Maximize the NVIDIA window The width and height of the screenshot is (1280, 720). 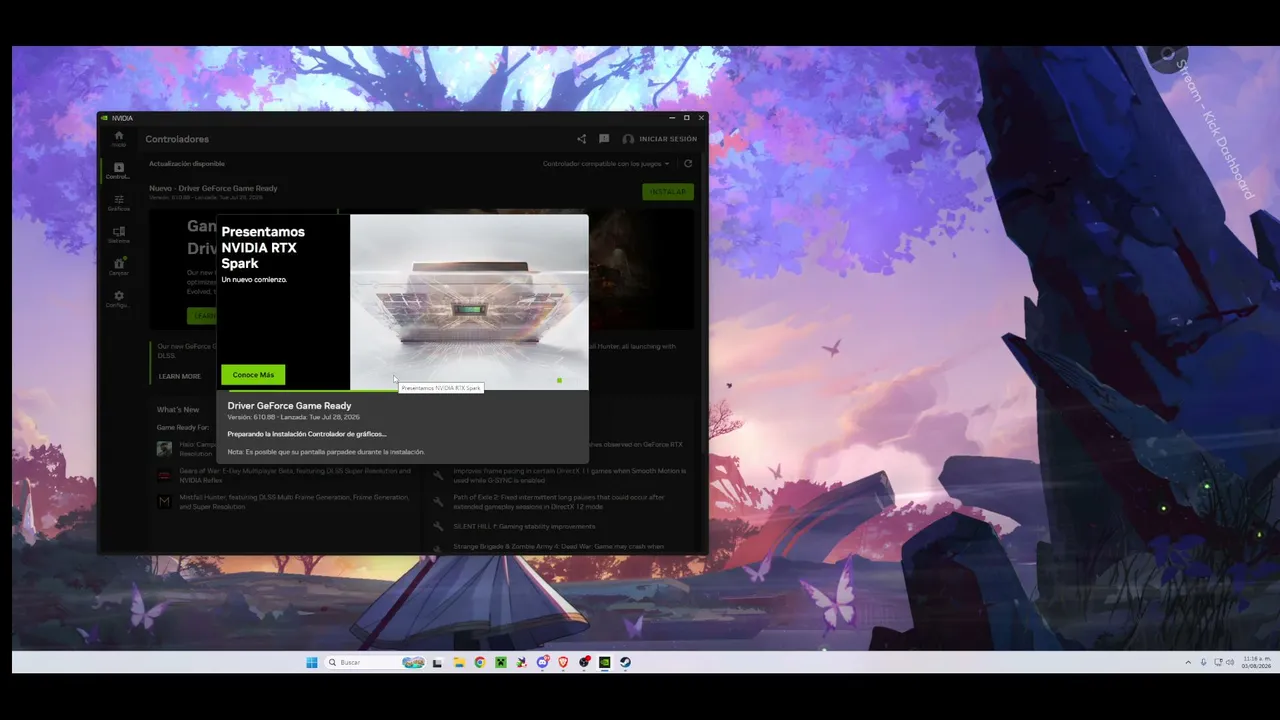[686, 118]
